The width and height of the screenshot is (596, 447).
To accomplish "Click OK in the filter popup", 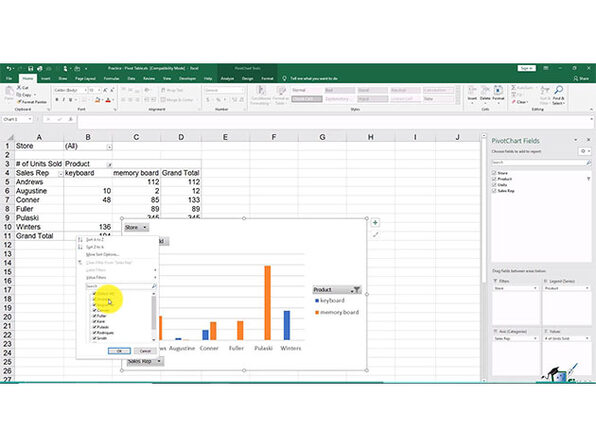I will point(119,351).
